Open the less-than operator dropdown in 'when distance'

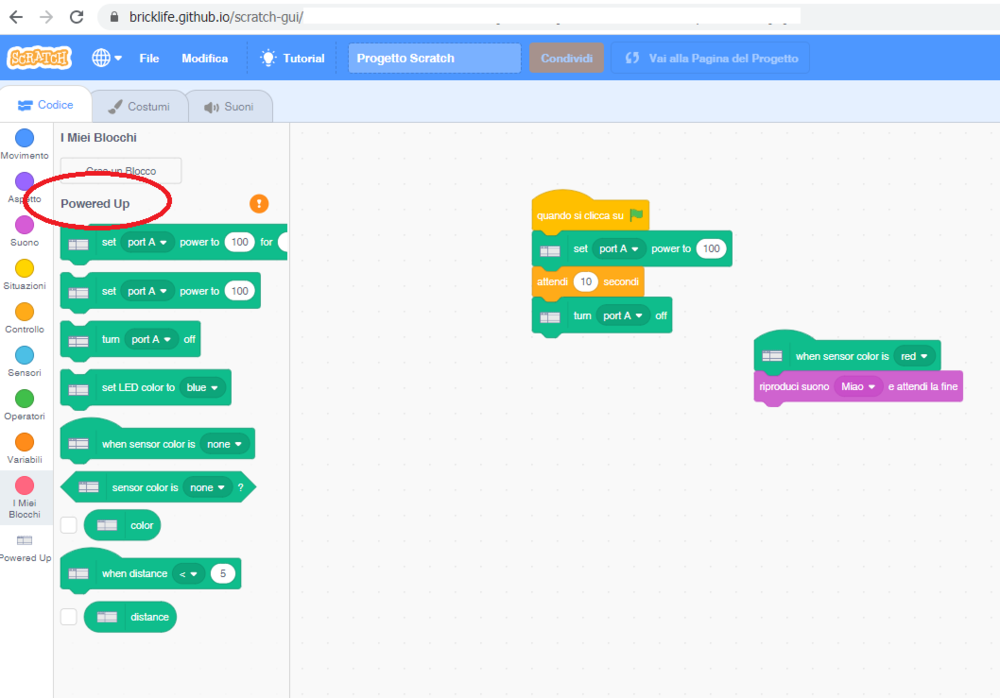(x=188, y=574)
